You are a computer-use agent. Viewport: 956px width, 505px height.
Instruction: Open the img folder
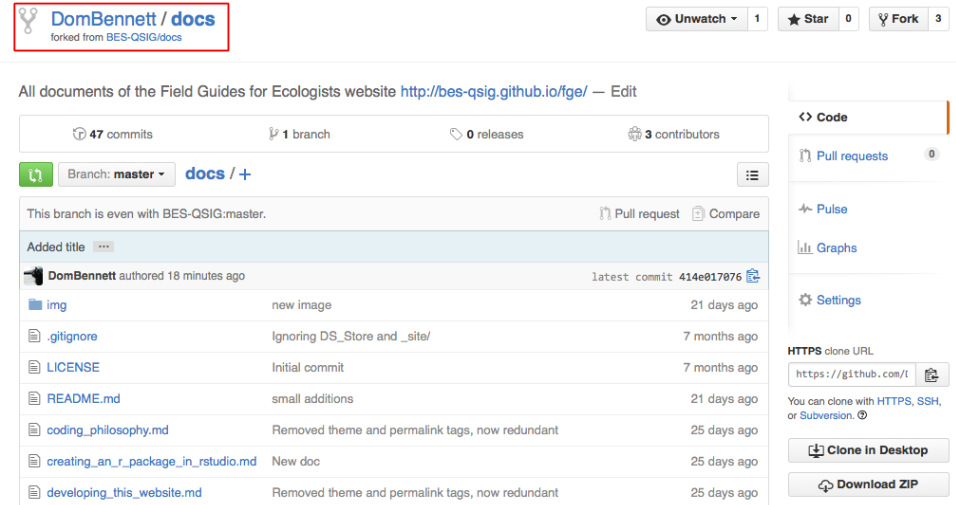coord(57,305)
